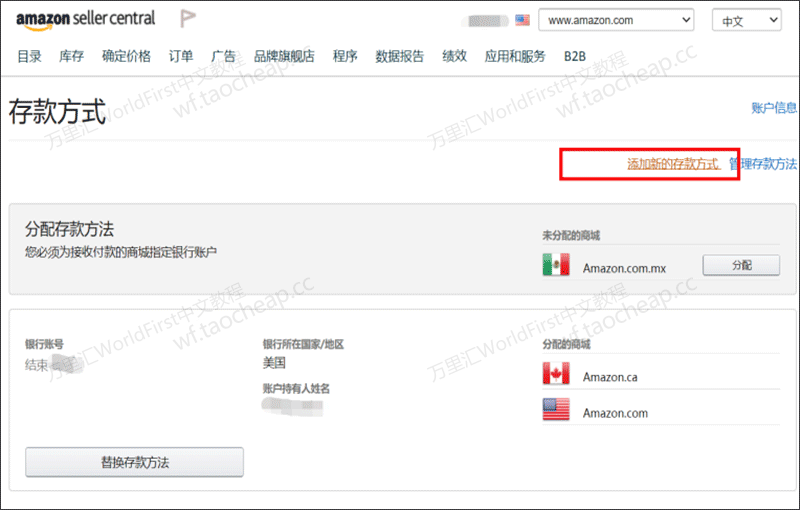Viewport: 800px width, 510px height.
Task: Click the 银行账号 label
Action: (x=44, y=344)
